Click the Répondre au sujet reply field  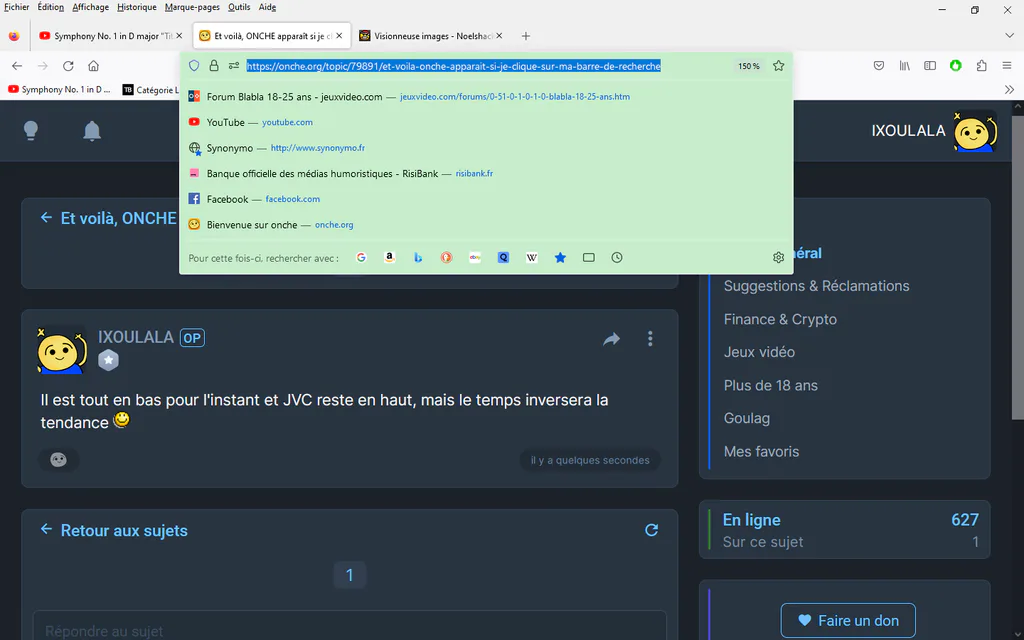pyautogui.click(x=349, y=626)
